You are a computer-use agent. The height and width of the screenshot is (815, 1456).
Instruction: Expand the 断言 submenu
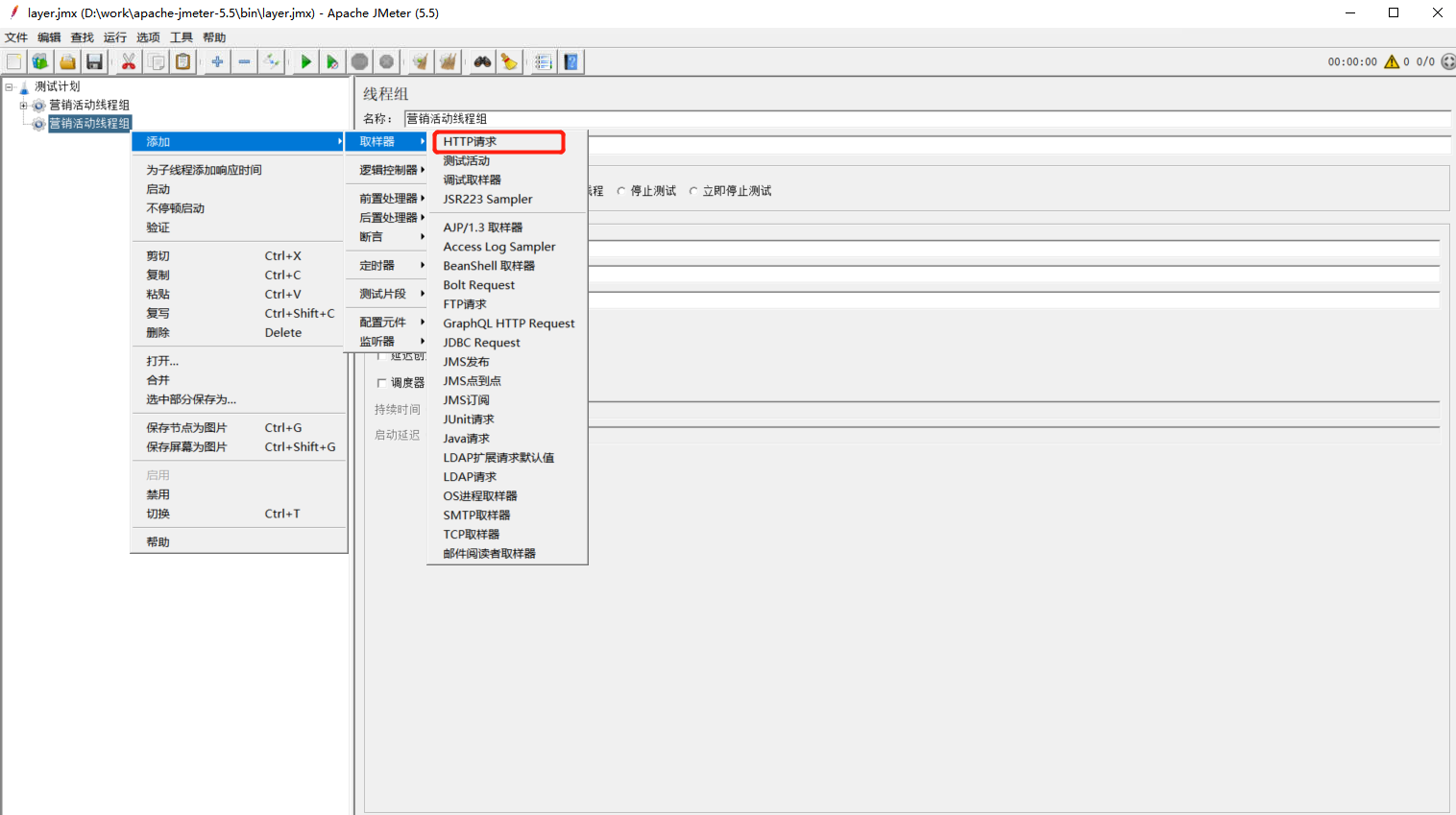coord(387,237)
